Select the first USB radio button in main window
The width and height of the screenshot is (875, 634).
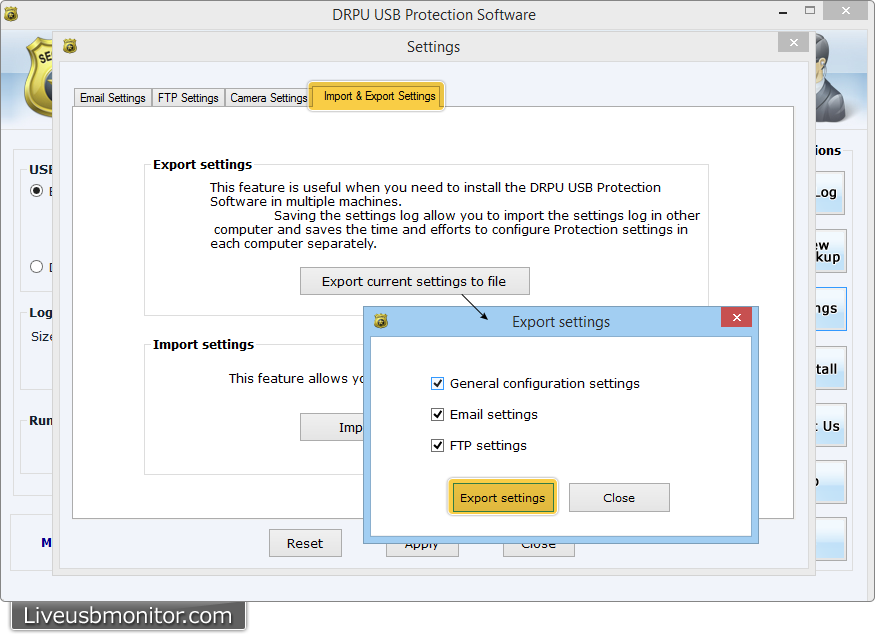[x=36, y=191]
